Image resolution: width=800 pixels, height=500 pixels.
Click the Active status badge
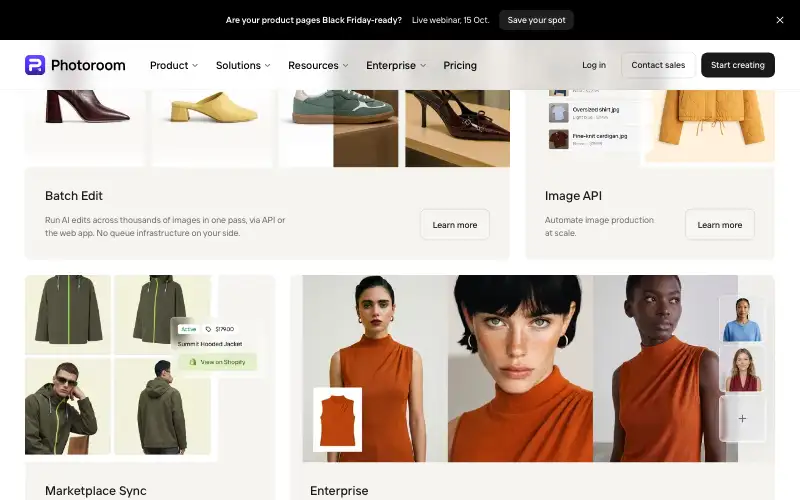pyautogui.click(x=188, y=329)
